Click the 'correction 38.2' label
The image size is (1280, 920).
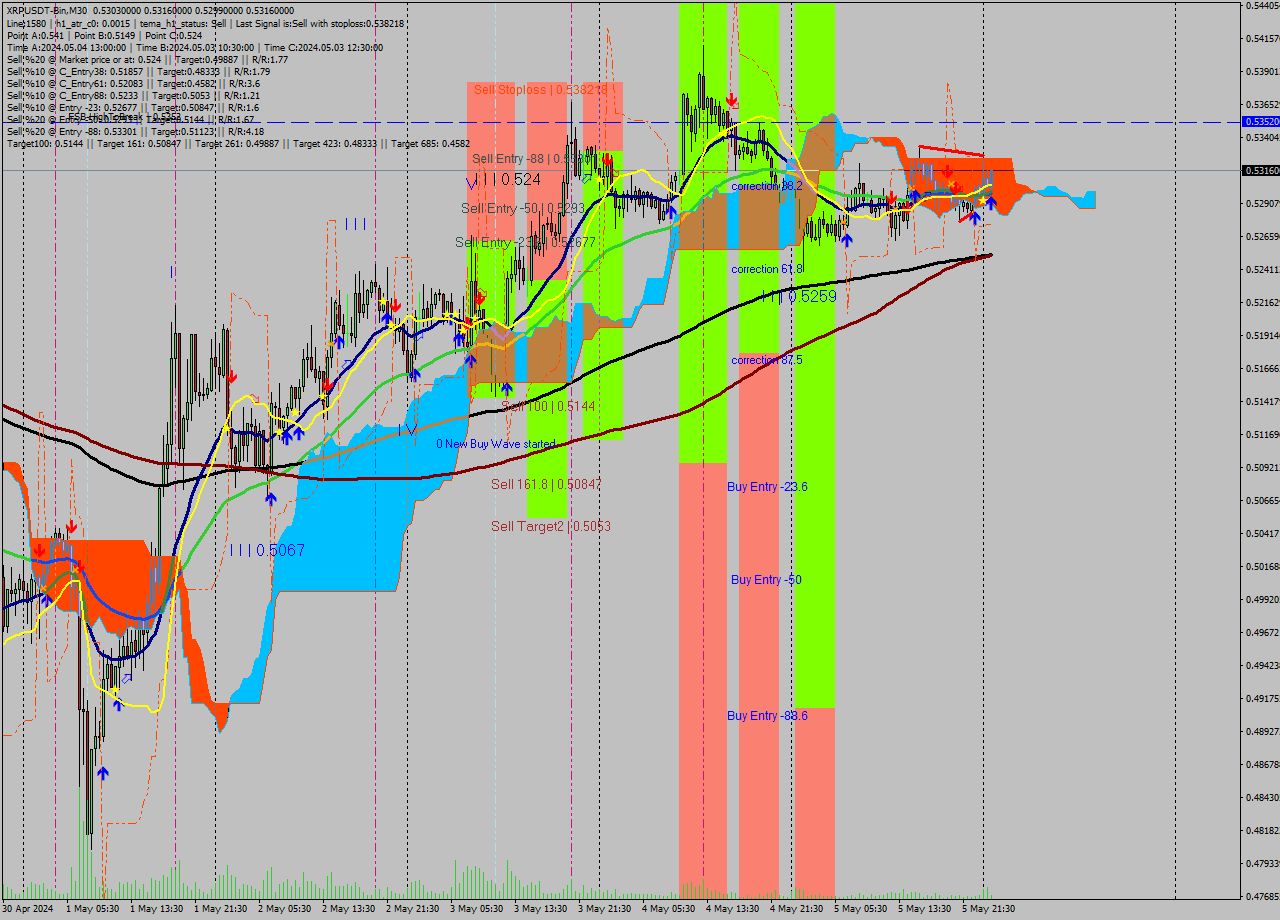coord(767,186)
